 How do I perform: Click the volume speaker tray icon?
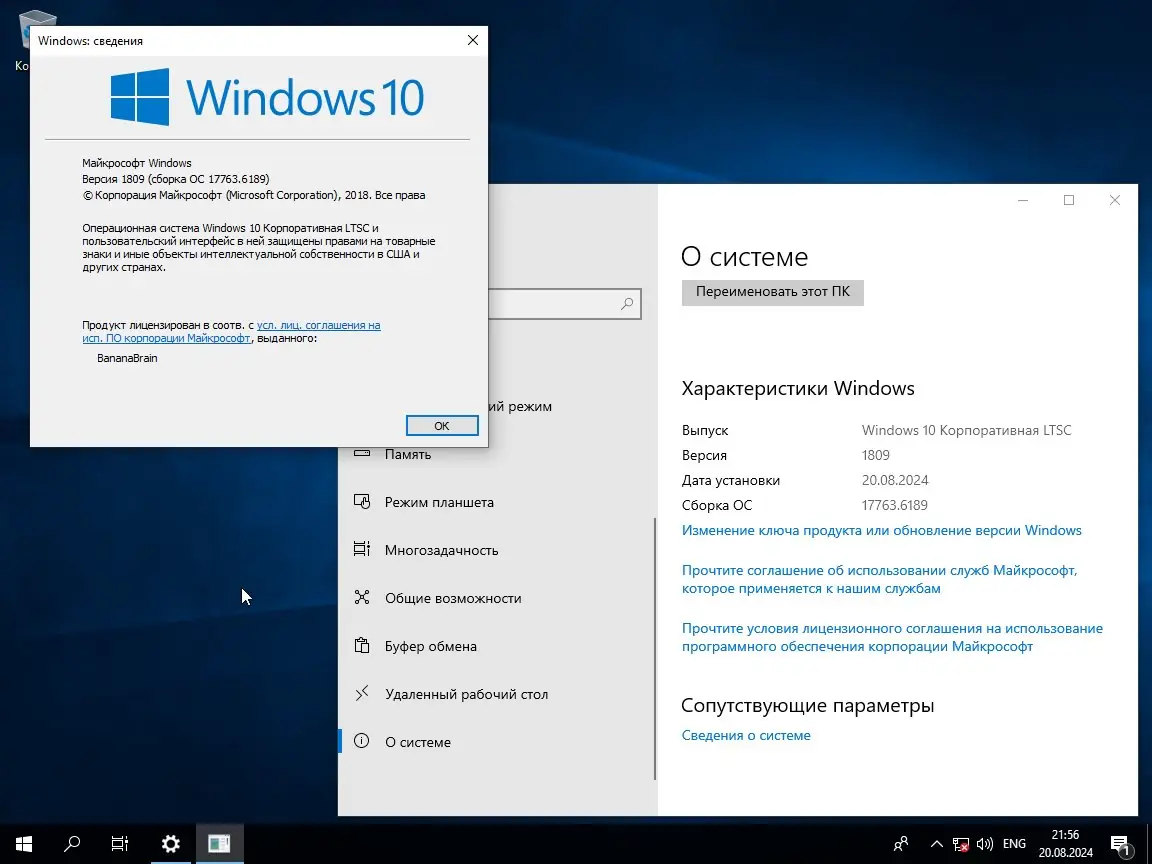pyautogui.click(x=985, y=843)
